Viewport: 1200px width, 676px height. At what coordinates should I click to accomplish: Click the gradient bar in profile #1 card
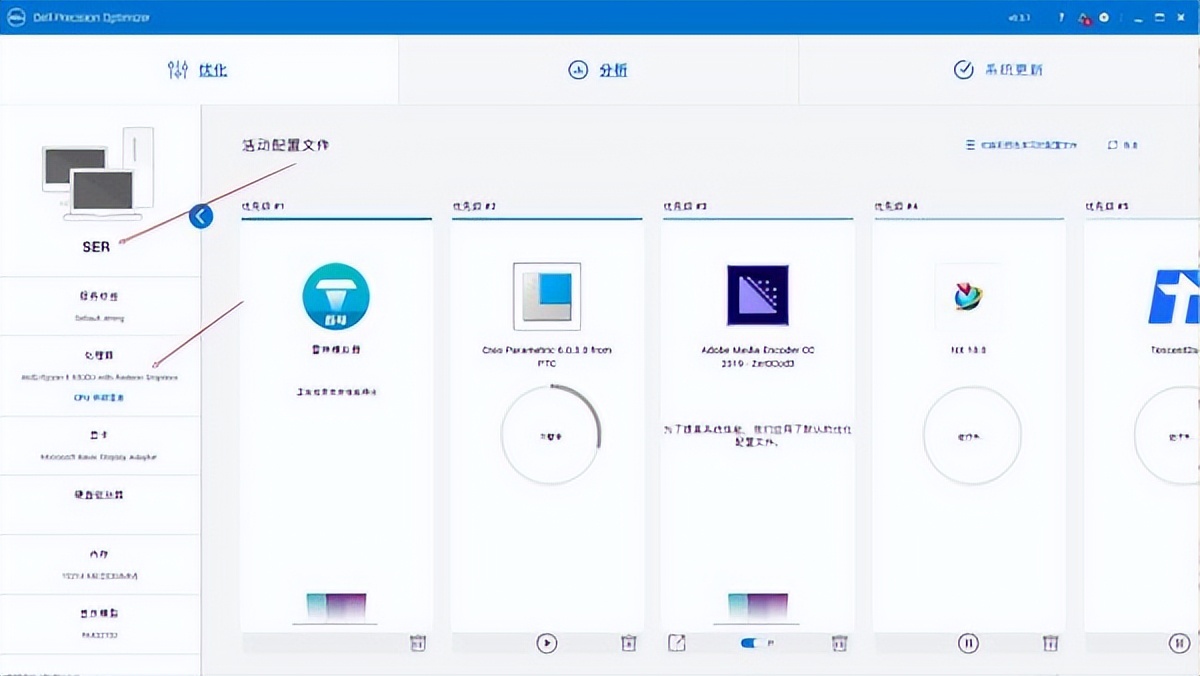(336, 607)
